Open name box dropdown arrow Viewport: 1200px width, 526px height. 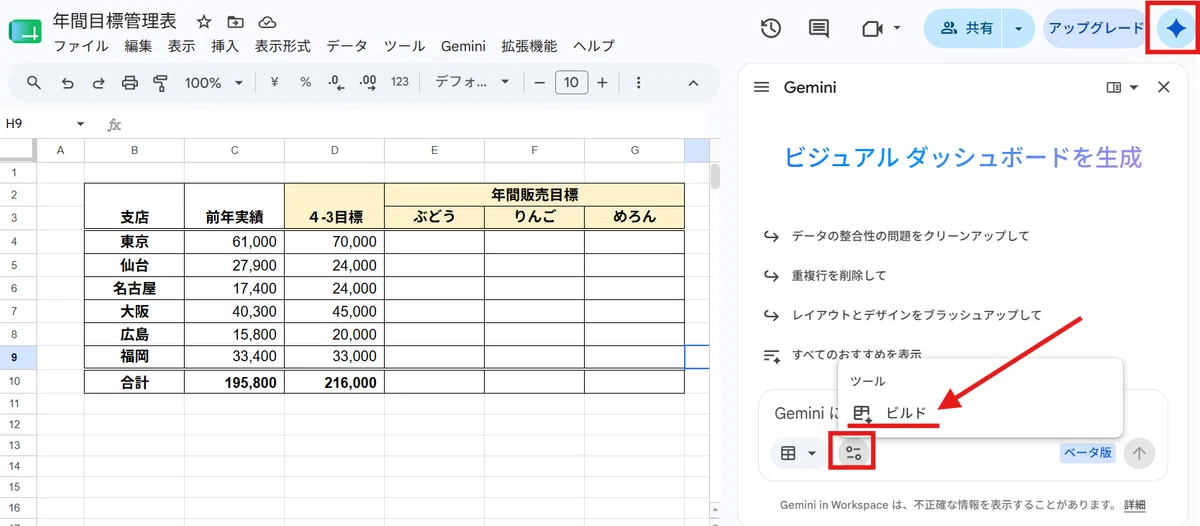point(81,124)
